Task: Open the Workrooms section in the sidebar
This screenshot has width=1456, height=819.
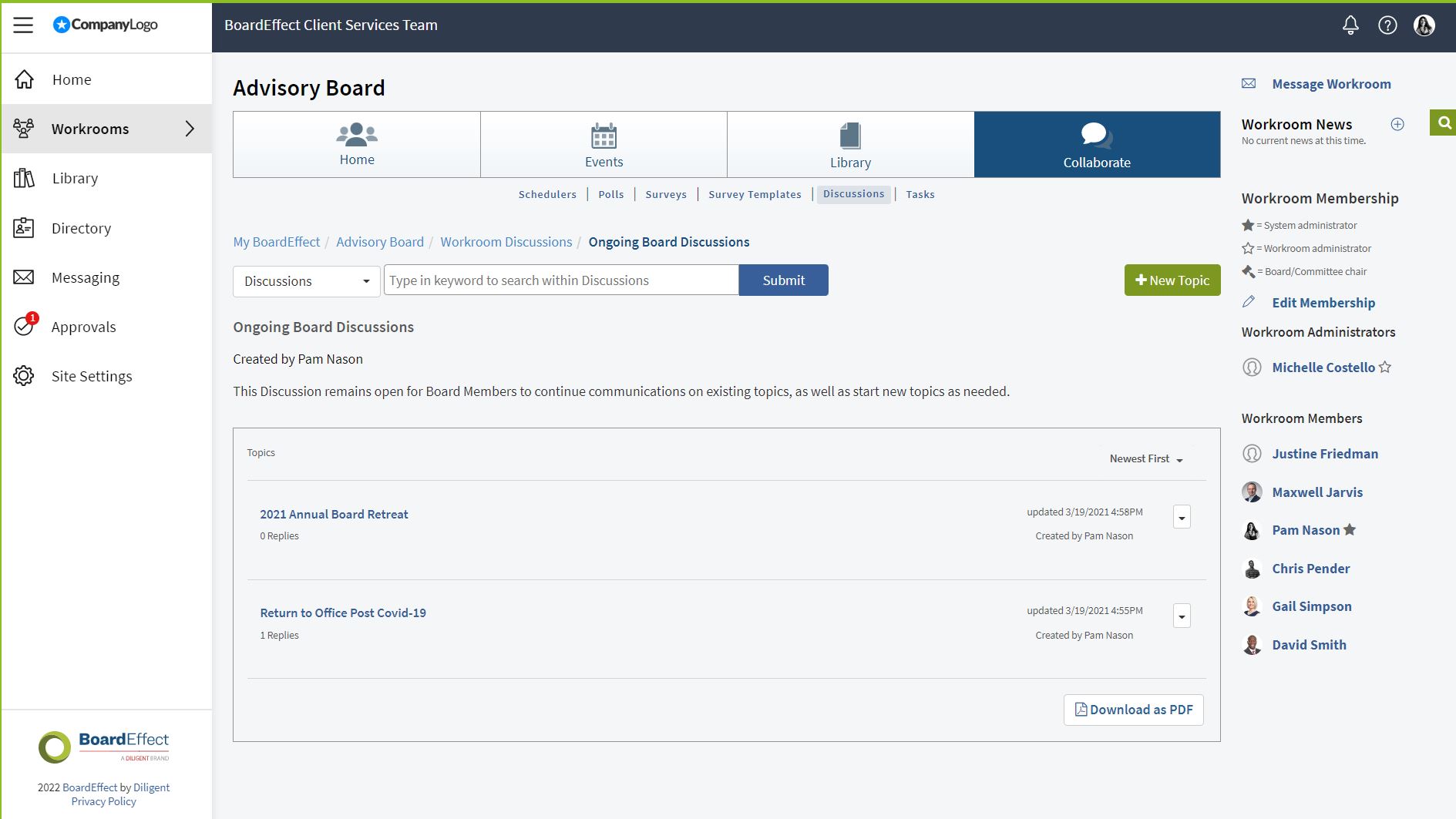Action: pos(92,129)
